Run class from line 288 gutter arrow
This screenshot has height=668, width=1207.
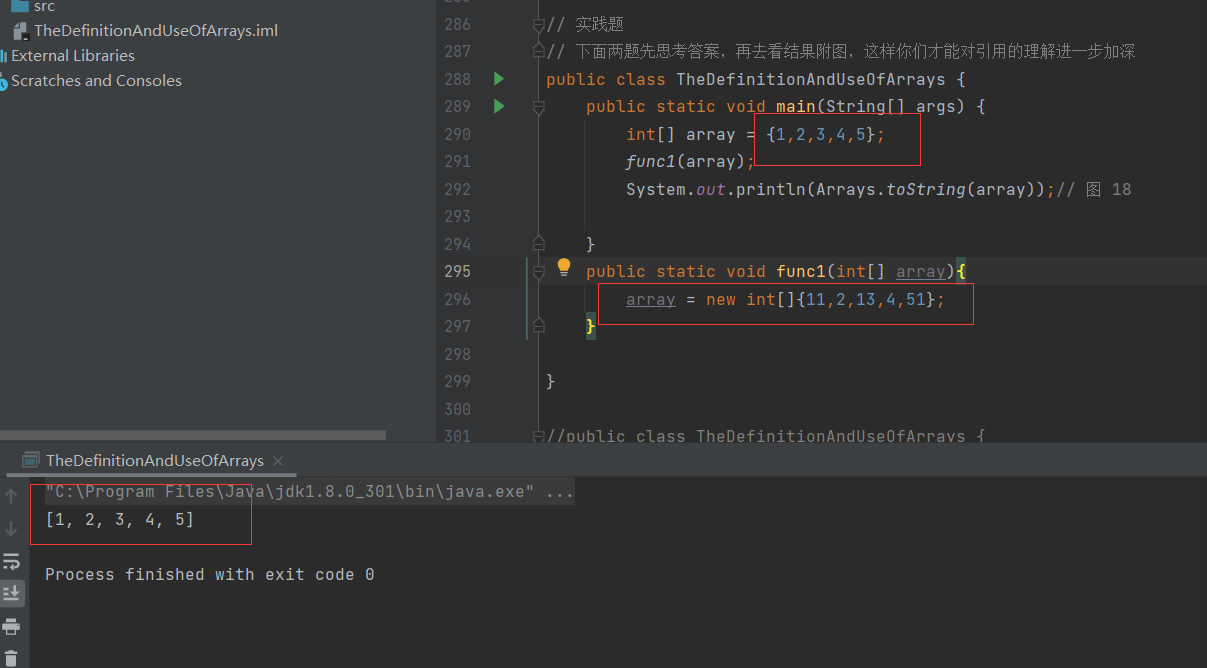498,79
